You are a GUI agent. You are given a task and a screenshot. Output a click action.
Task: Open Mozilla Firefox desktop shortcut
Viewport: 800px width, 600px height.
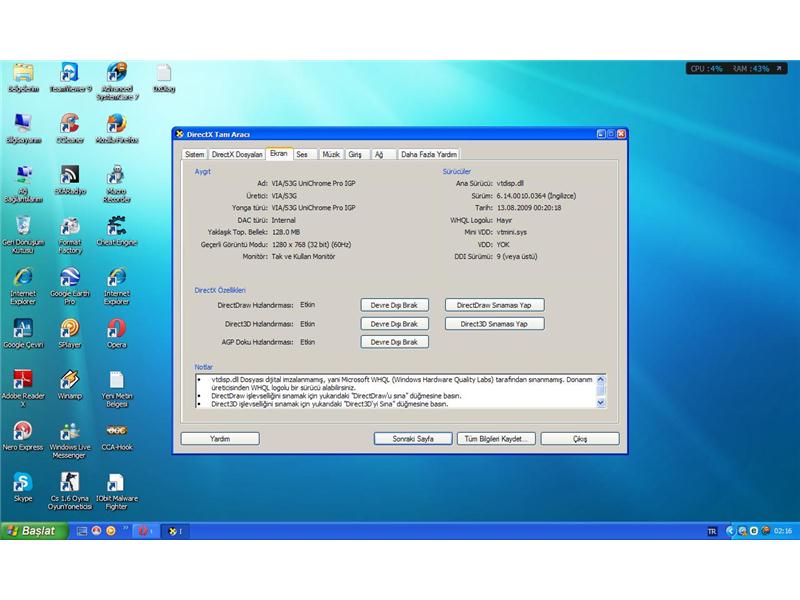pos(117,128)
